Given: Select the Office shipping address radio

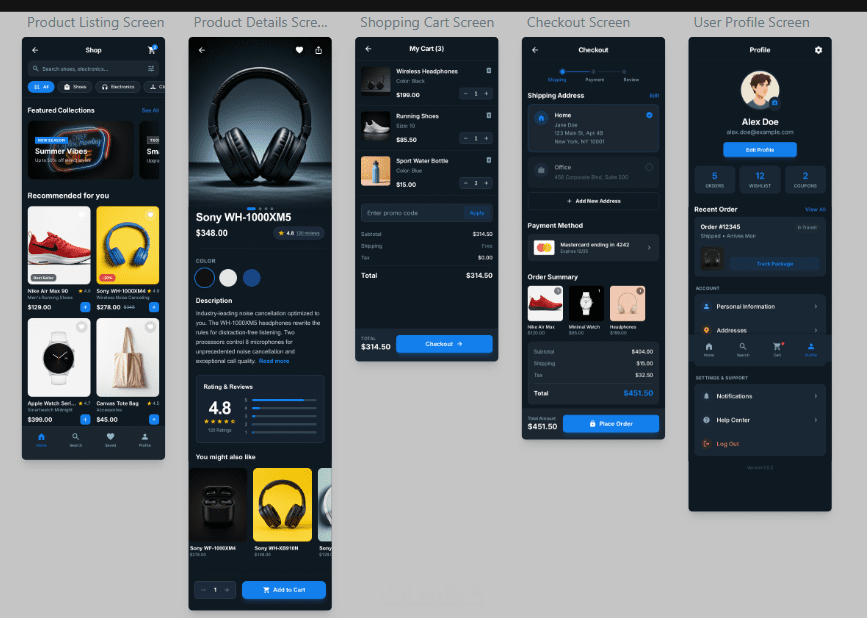Looking at the screenshot, I should (649, 167).
